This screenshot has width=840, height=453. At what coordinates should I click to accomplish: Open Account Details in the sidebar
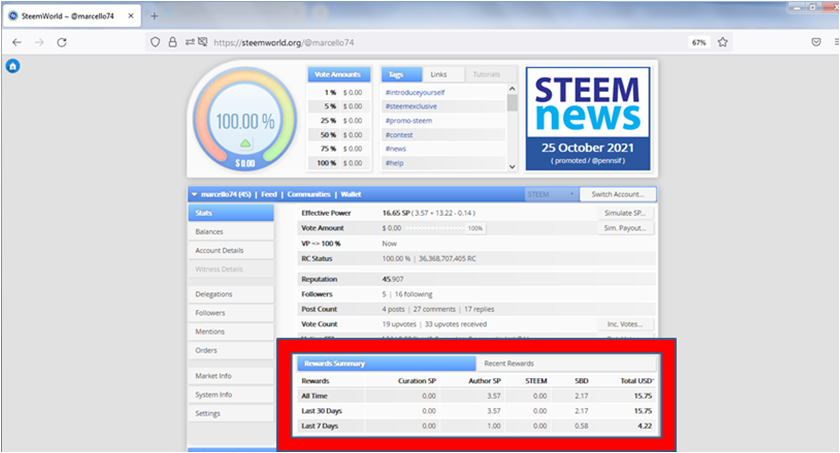pos(231,251)
